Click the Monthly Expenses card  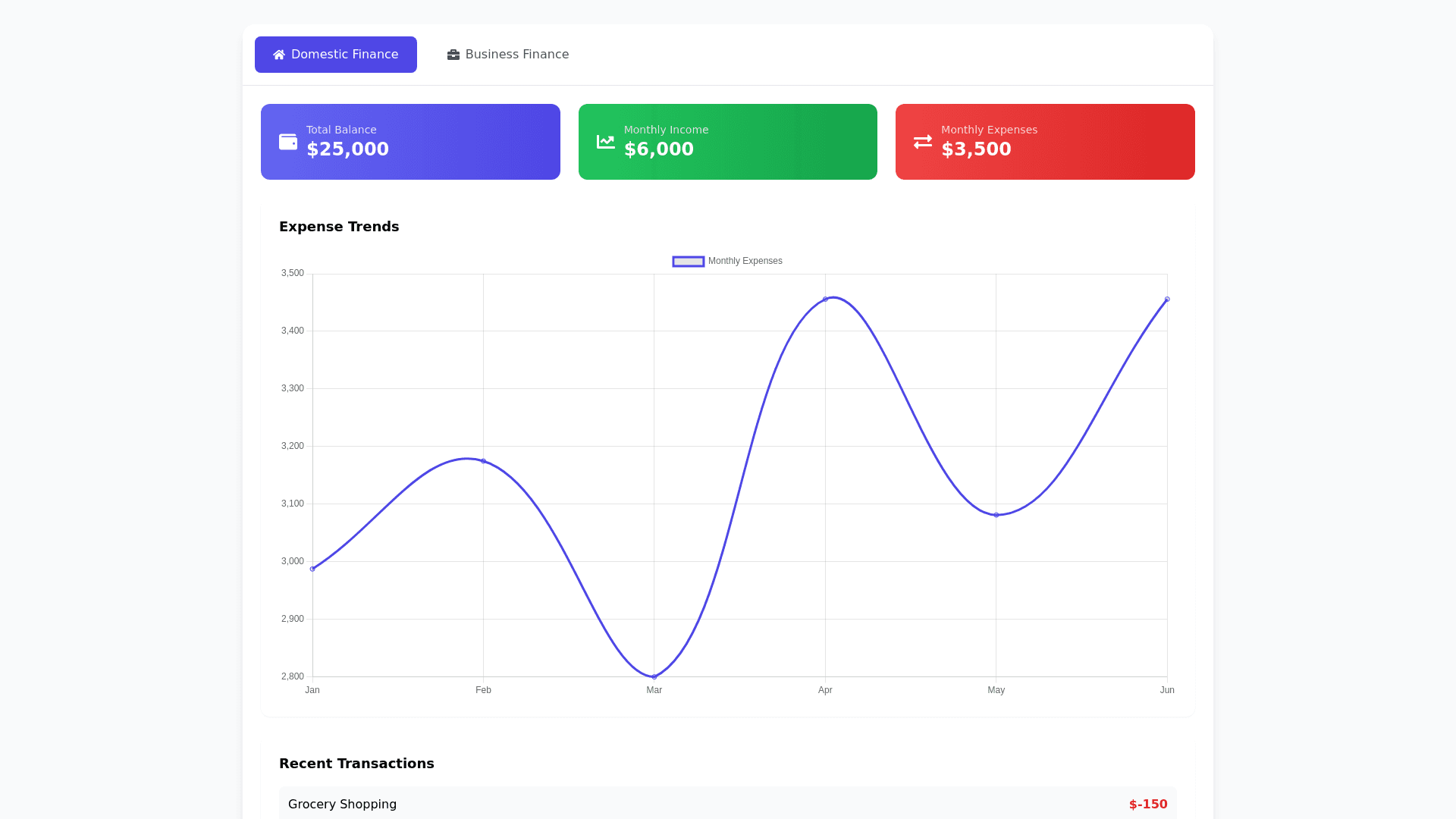pyautogui.click(x=1044, y=141)
